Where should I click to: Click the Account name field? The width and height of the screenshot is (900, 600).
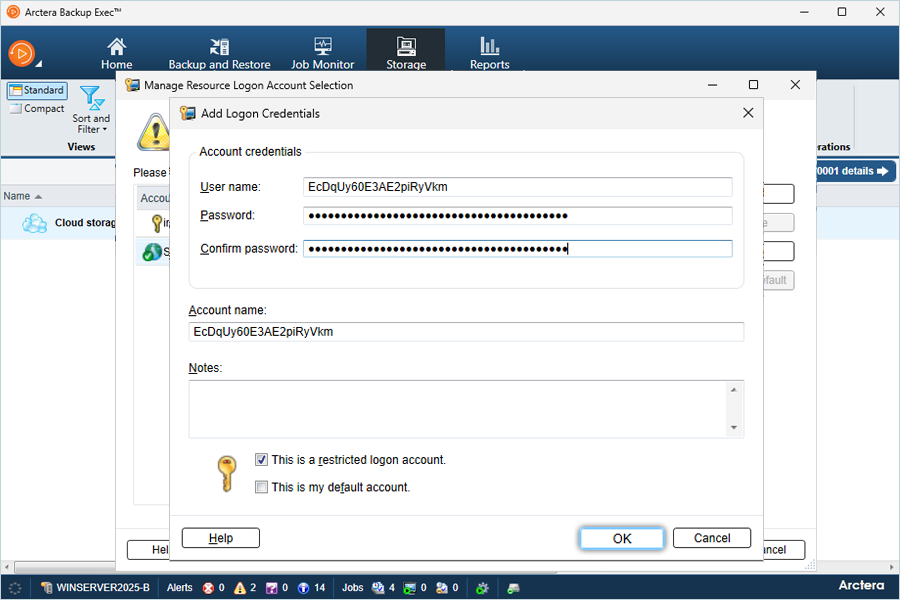pos(466,332)
